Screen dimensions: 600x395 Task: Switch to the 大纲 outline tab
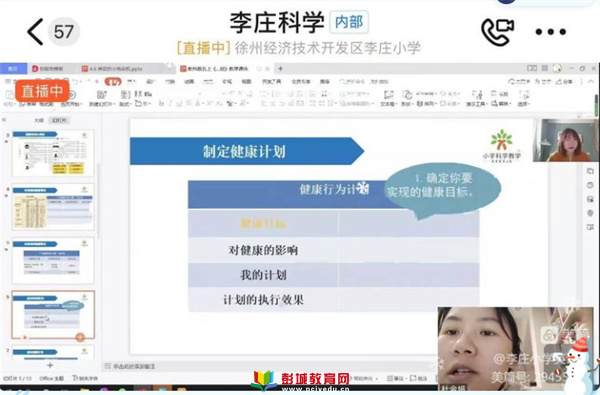click(39, 120)
